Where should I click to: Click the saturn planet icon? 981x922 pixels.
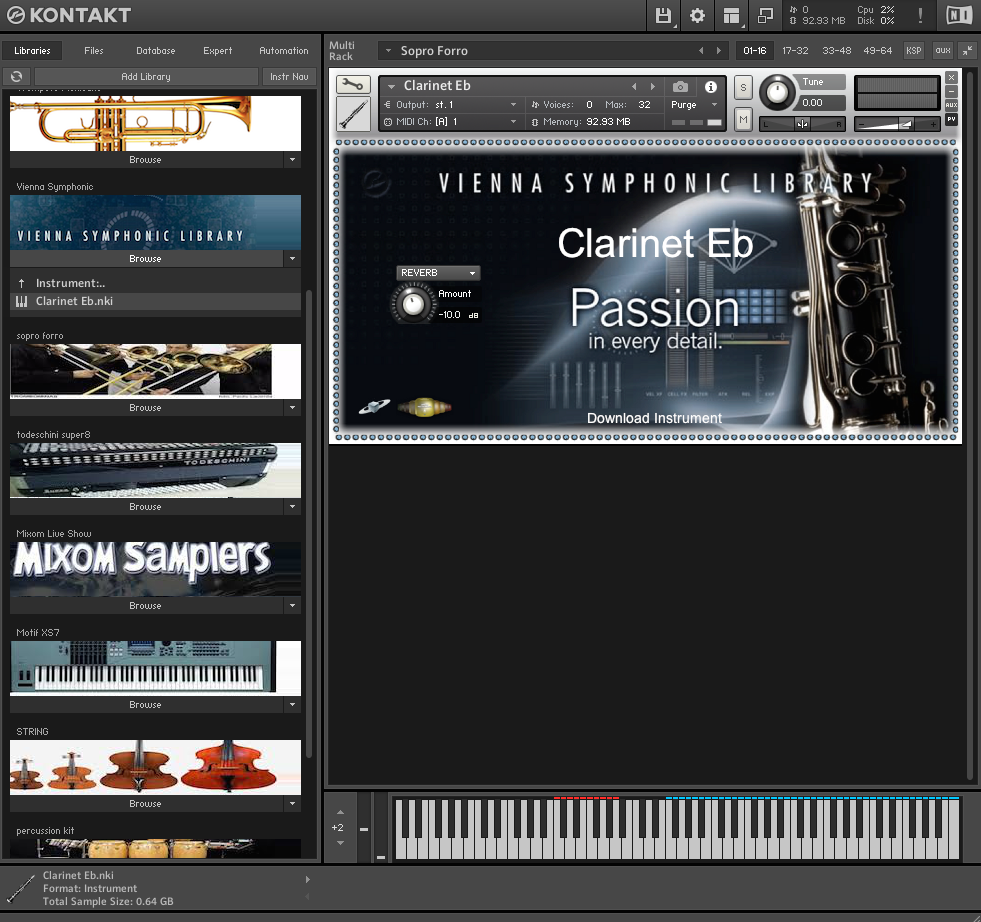(374, 407)
